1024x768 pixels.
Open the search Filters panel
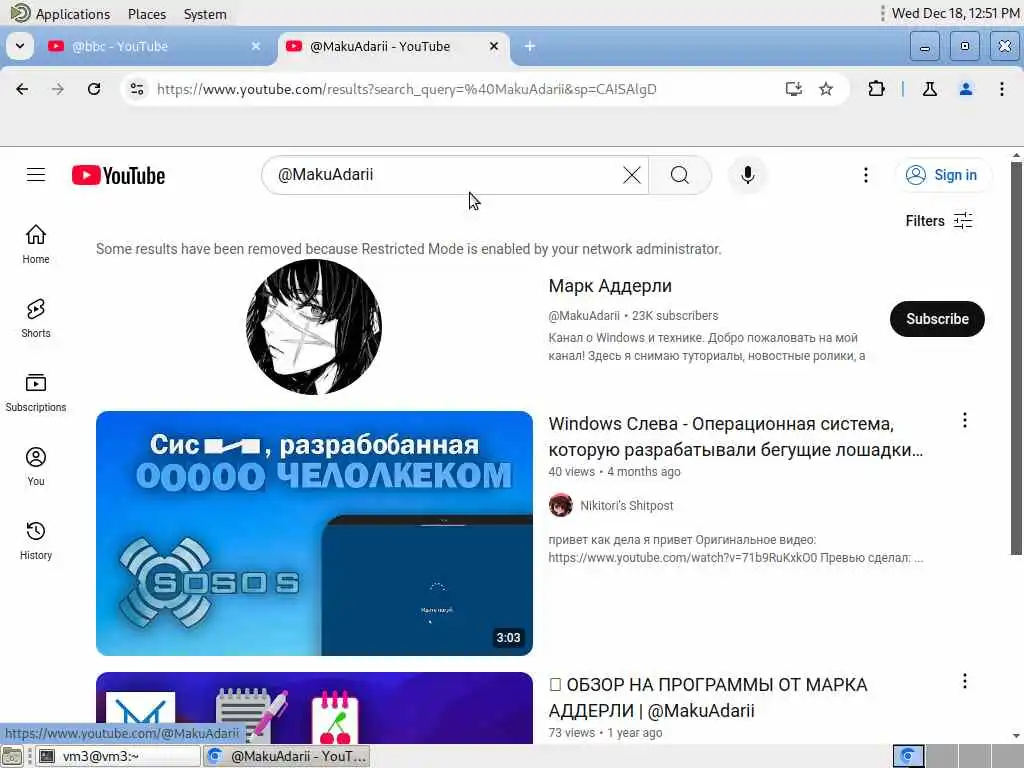(939, 221)
